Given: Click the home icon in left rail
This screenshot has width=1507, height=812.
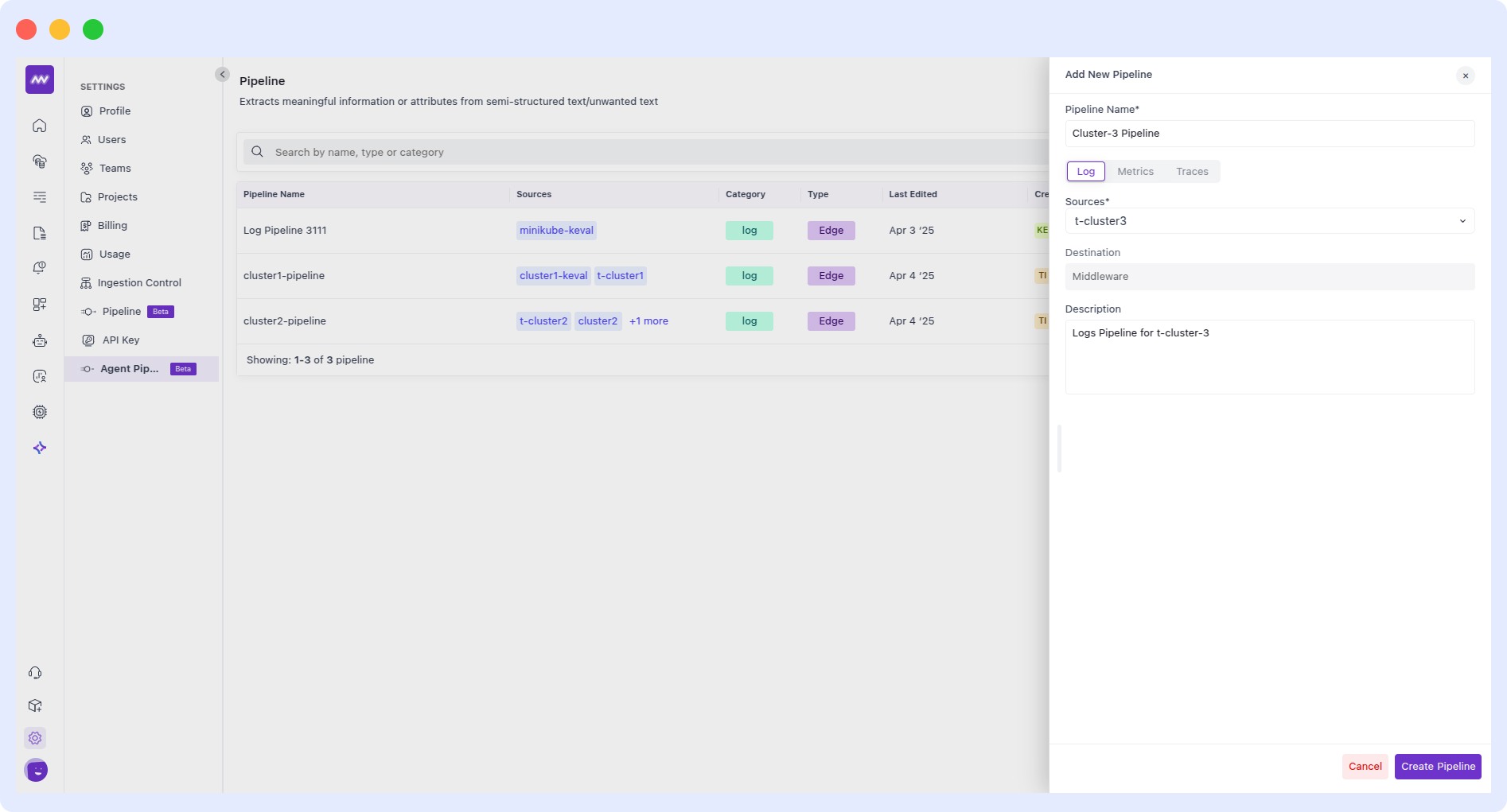Looking at the screenshot, I should point(40,126).
